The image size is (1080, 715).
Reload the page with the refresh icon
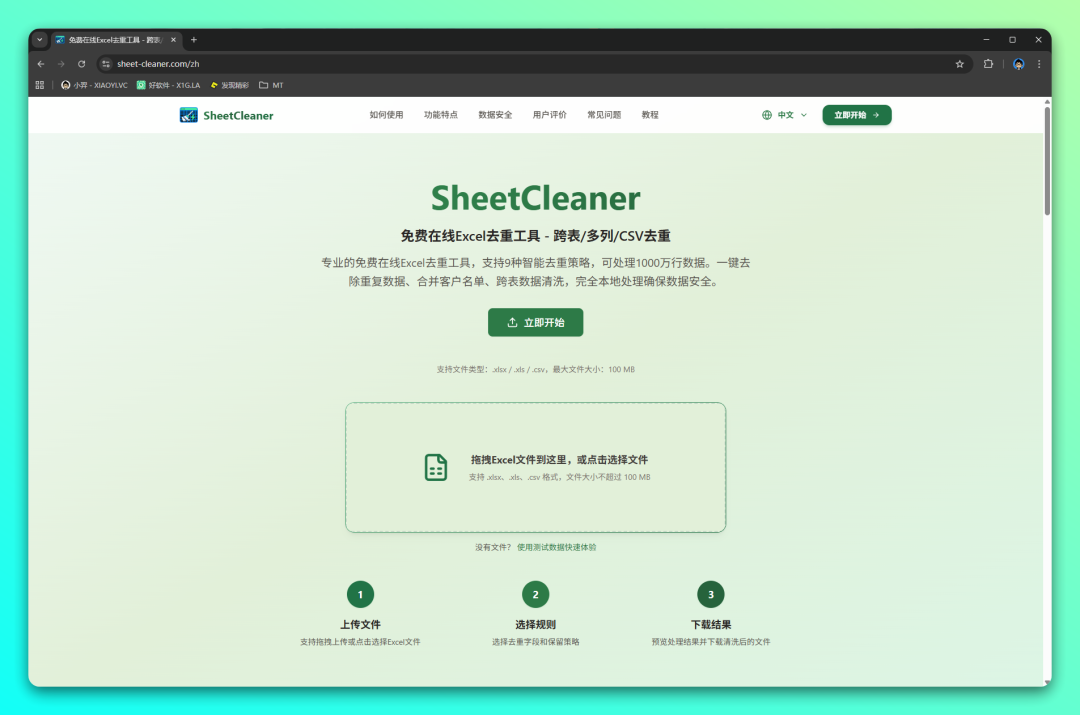81,64
